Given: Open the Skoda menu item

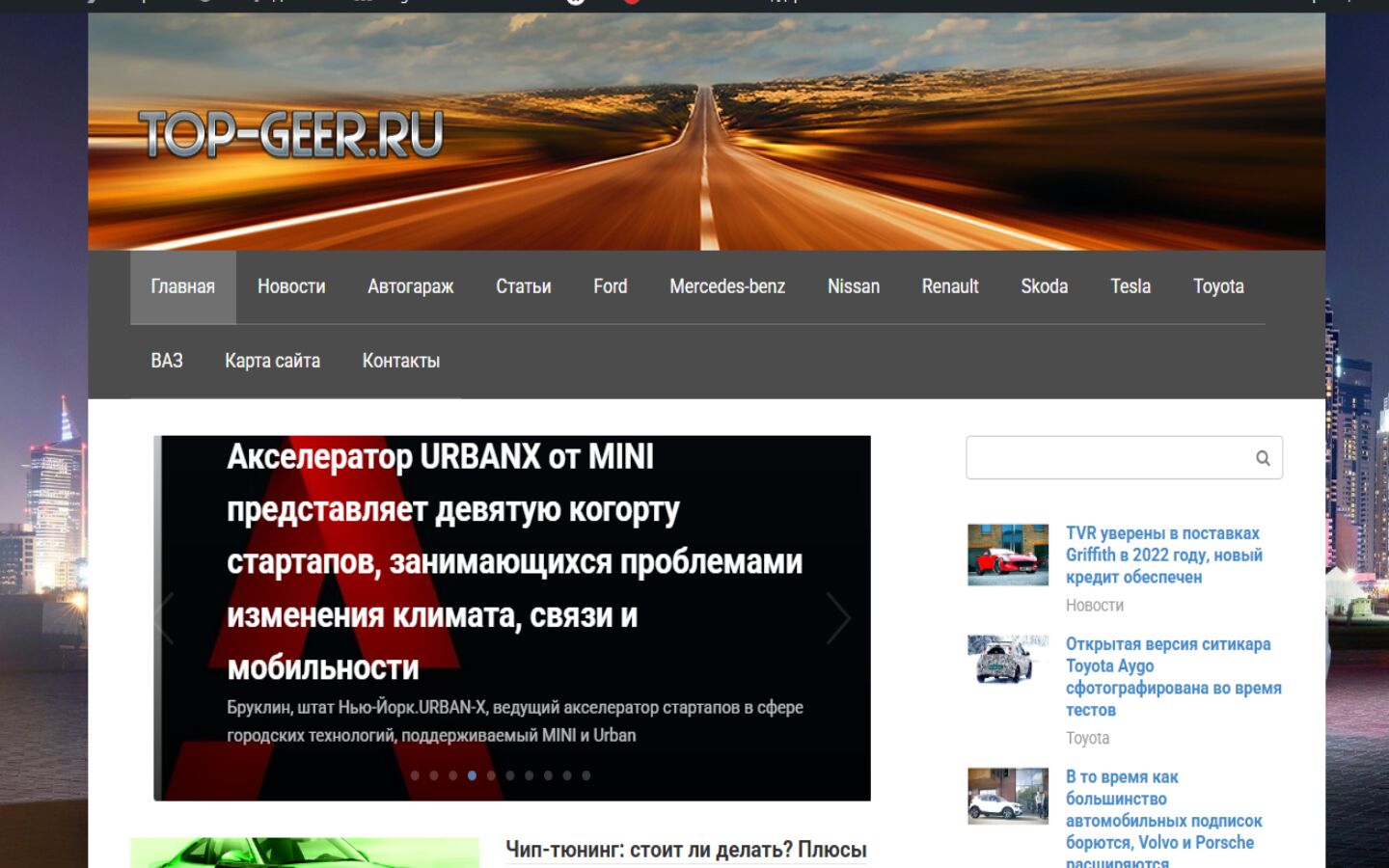Looking at the screenshot, I should coord(1045,286).
